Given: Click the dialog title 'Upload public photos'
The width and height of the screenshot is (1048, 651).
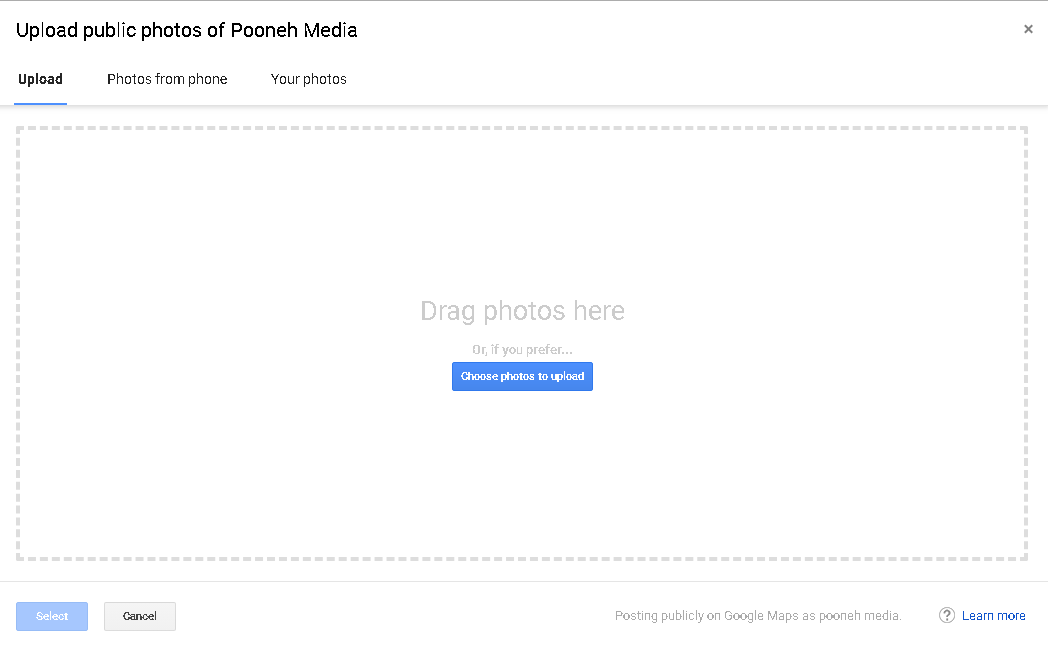Looking at the screenshot, I should (x=120, y=30).
